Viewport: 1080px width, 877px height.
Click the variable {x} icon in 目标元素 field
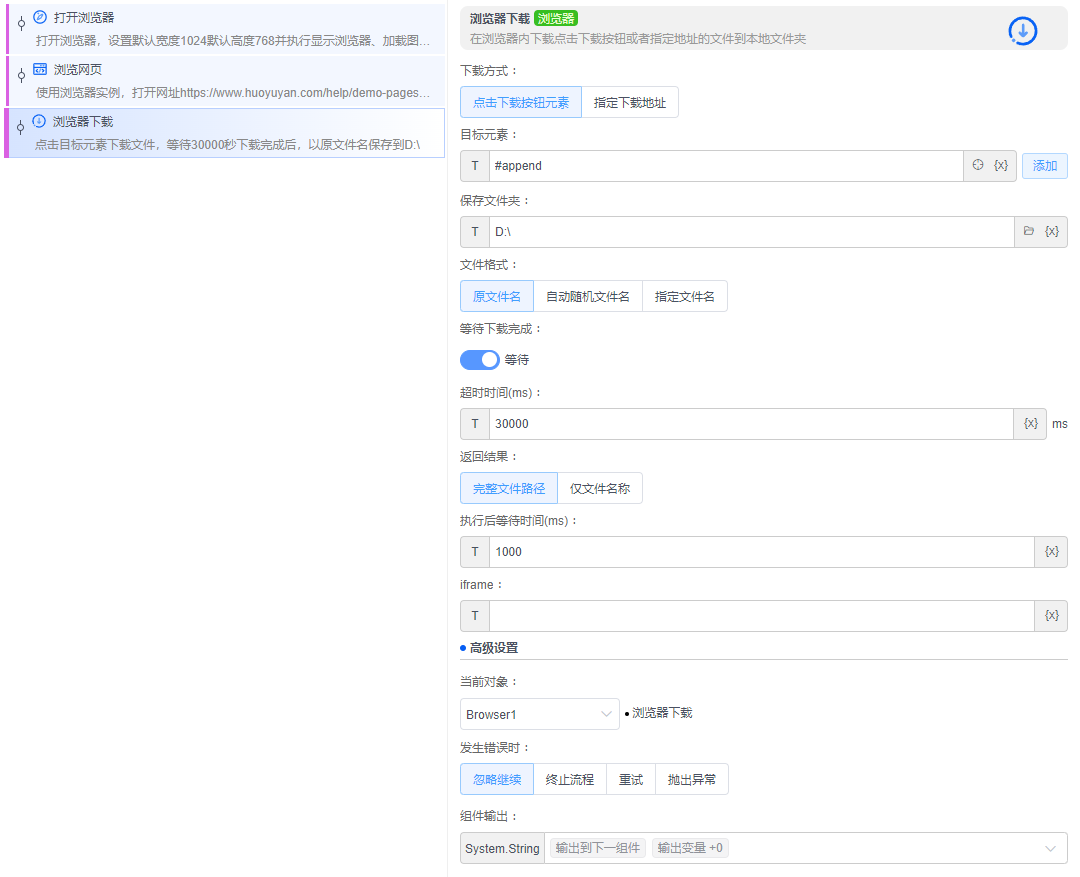tap(1001, 166)
